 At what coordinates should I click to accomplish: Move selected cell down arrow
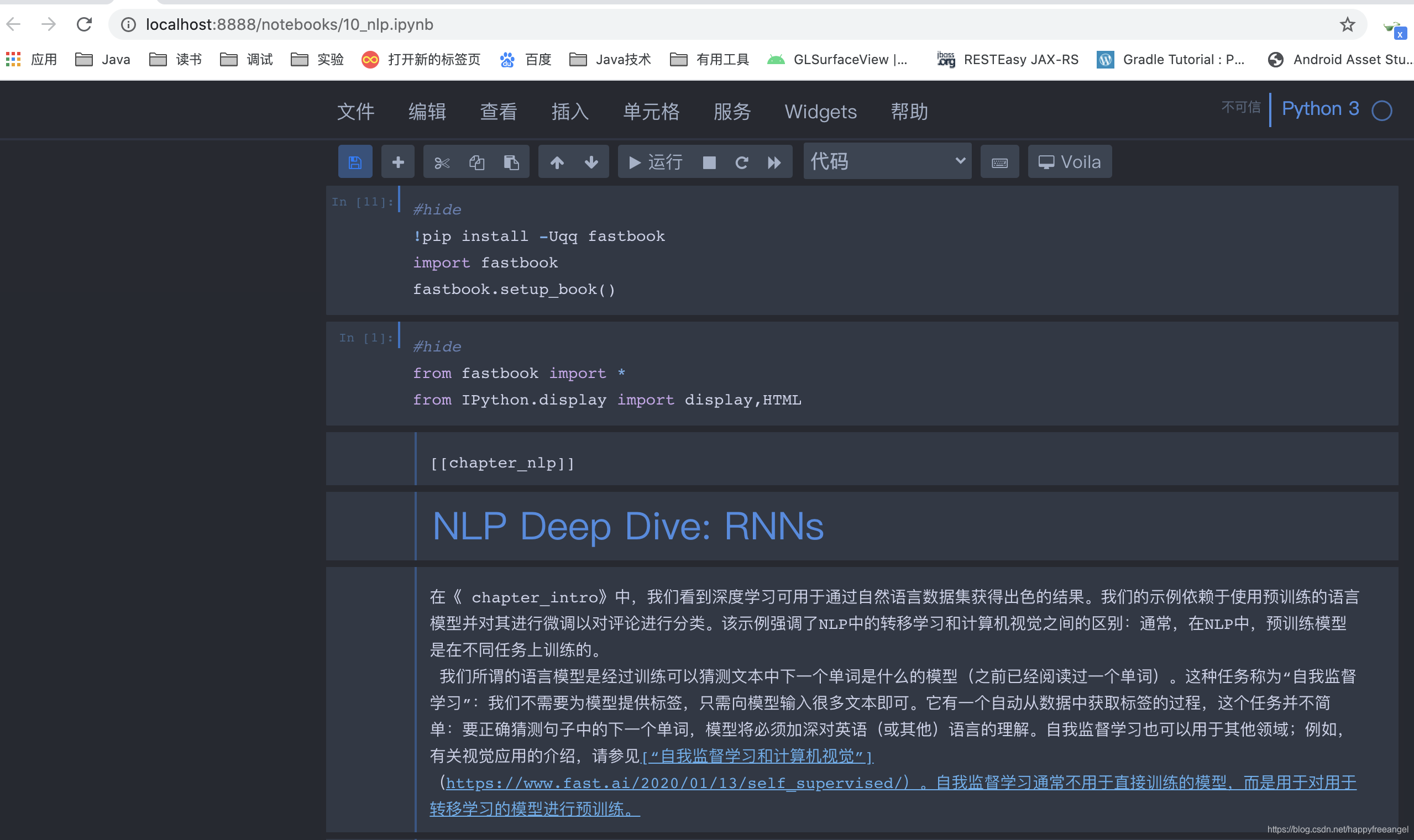(591, 162)
